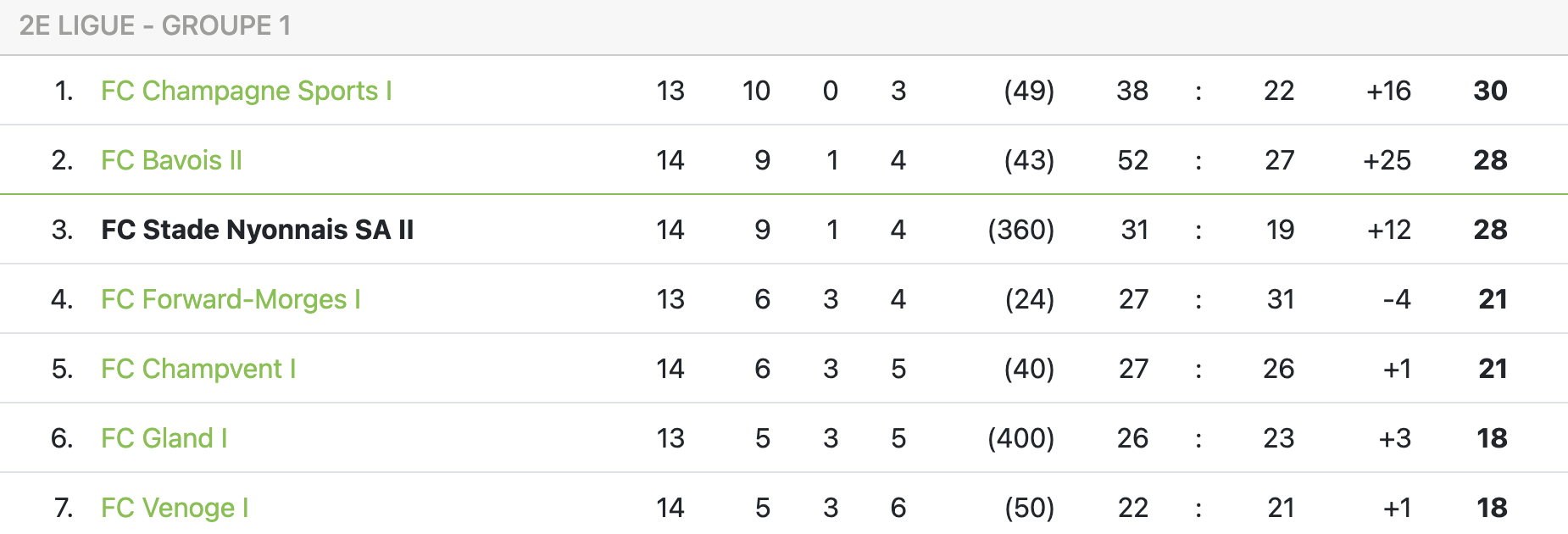This screenshot has height=534, width=1568.
Task: Click the 2E LIGUE - GROUPE 1 header
Action: [x=155, y=26]
